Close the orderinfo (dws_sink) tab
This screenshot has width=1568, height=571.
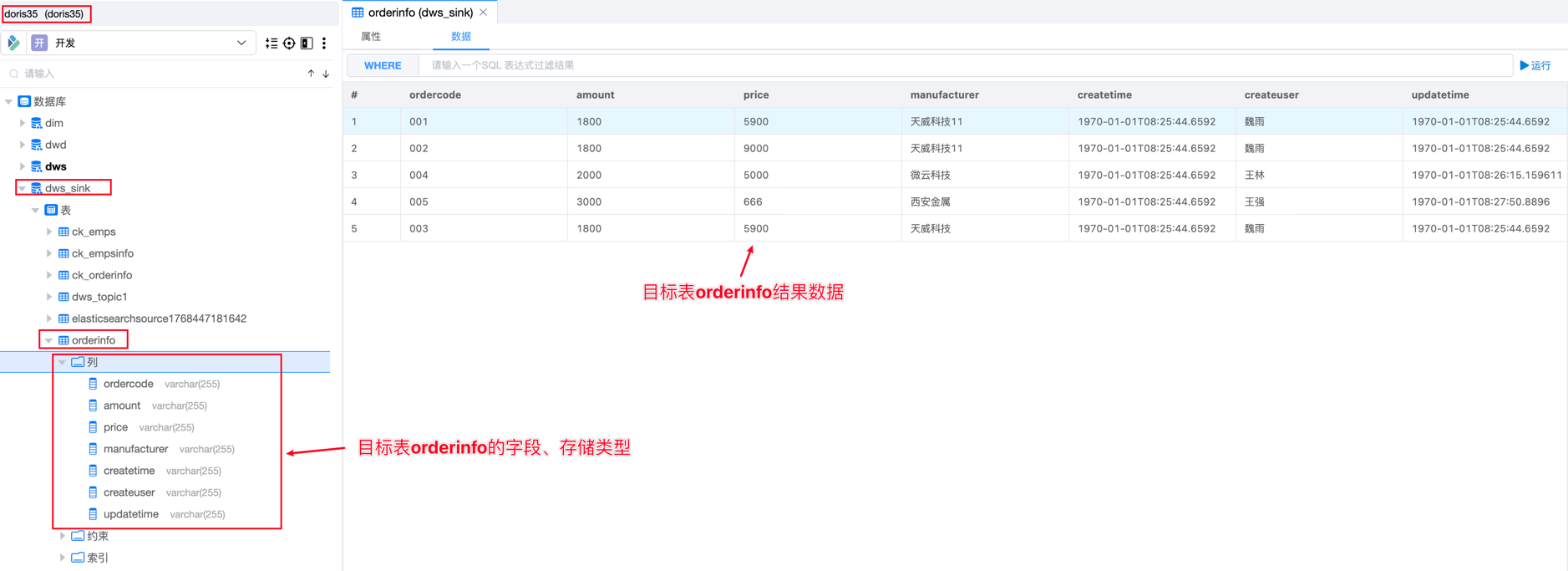[x=484, y=13]
